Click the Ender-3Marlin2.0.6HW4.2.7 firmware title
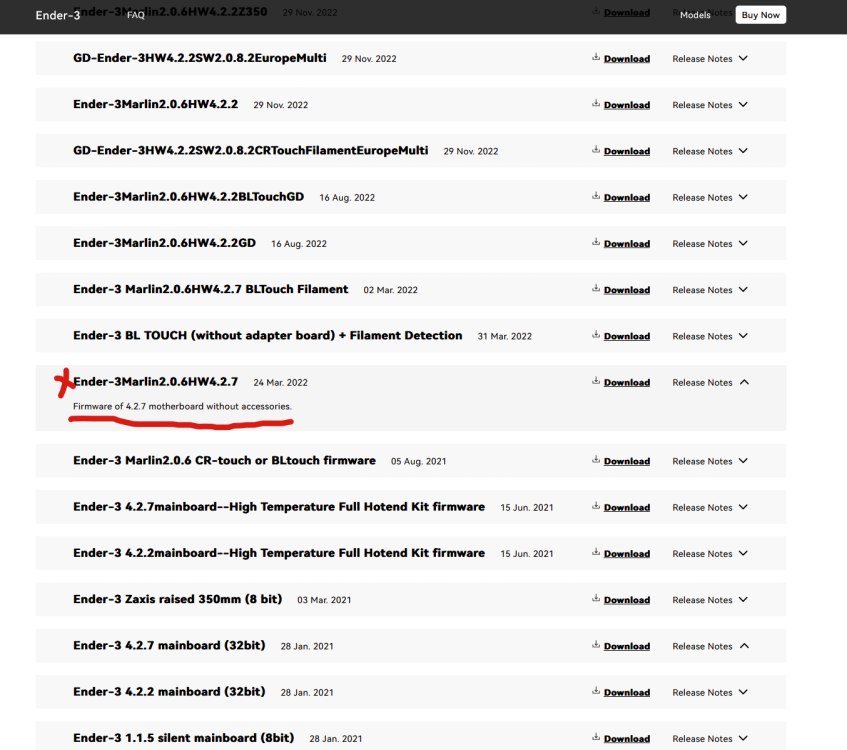The image size is (847, 750). point(156,381)
